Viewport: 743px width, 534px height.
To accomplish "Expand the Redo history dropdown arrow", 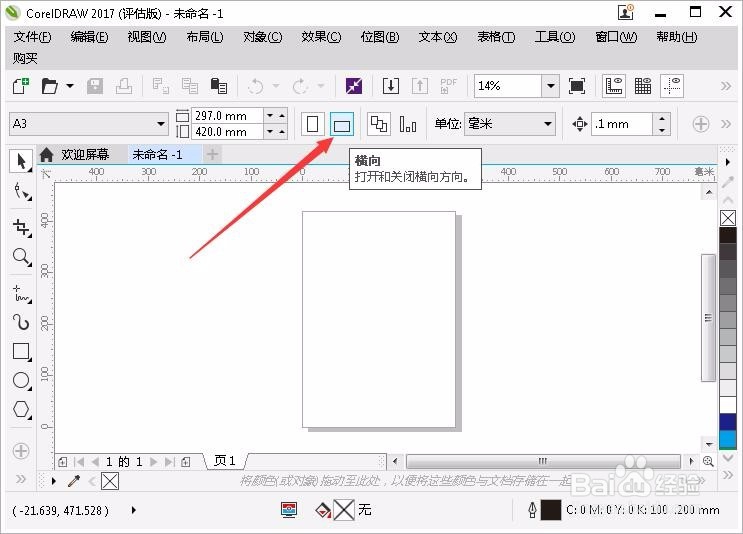I will coord(321,86).
